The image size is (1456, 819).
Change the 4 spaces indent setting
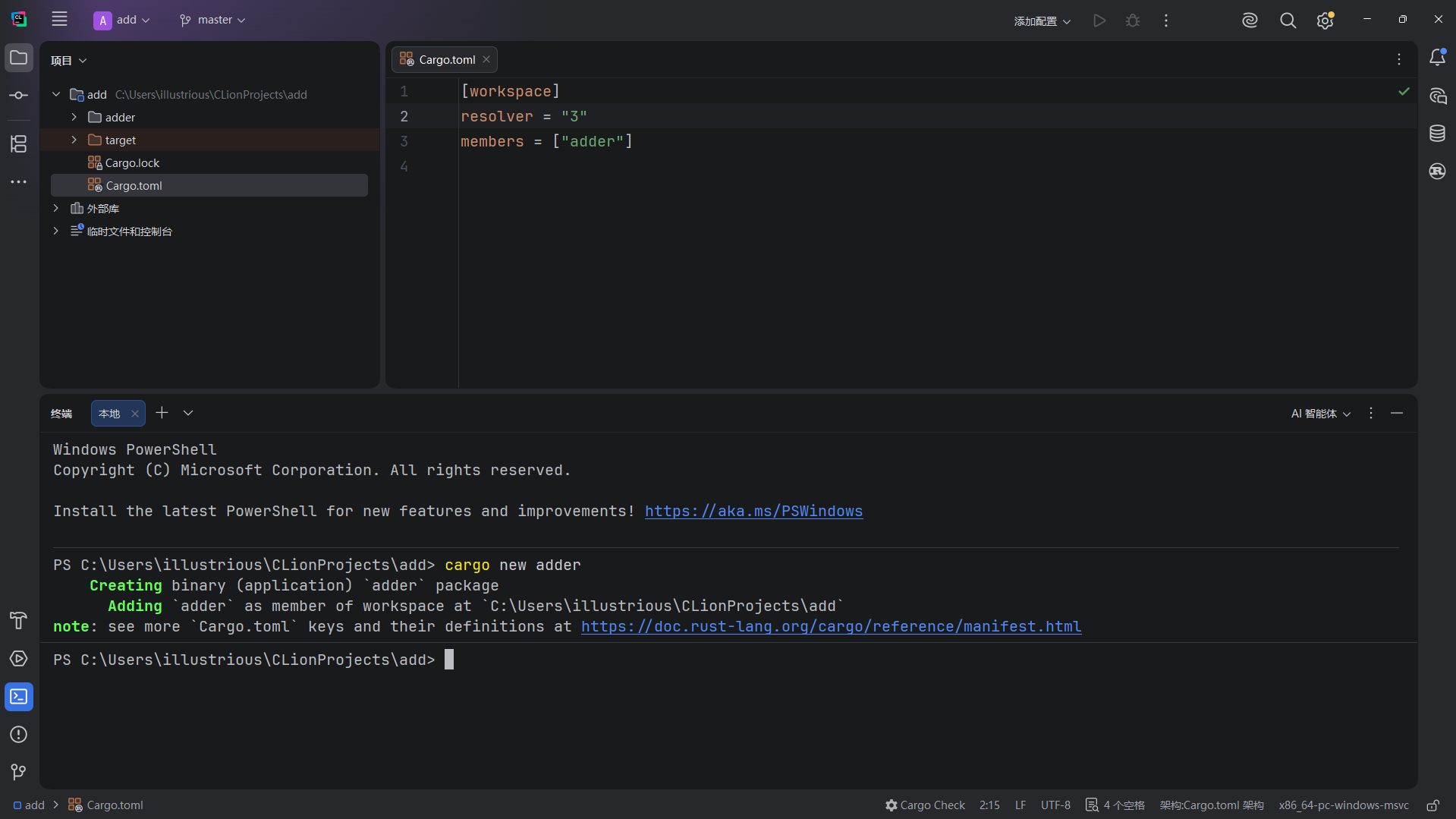[1115, 805]
